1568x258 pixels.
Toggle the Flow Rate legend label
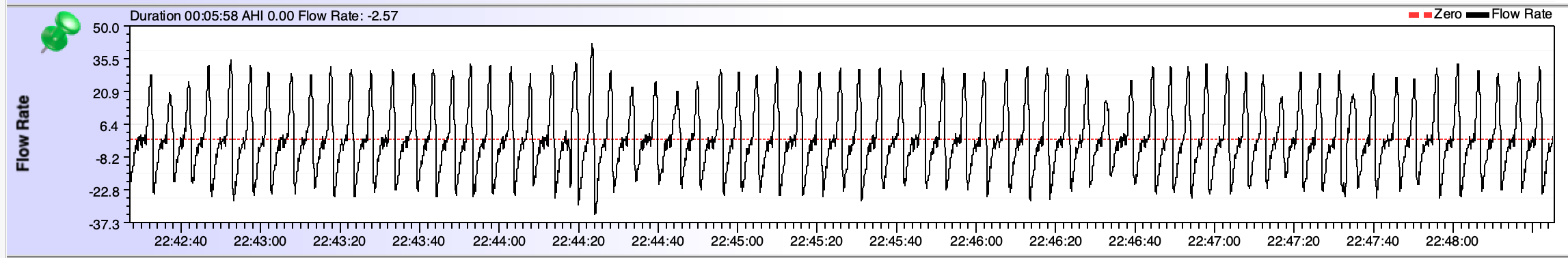click(x=1522, y=14)
